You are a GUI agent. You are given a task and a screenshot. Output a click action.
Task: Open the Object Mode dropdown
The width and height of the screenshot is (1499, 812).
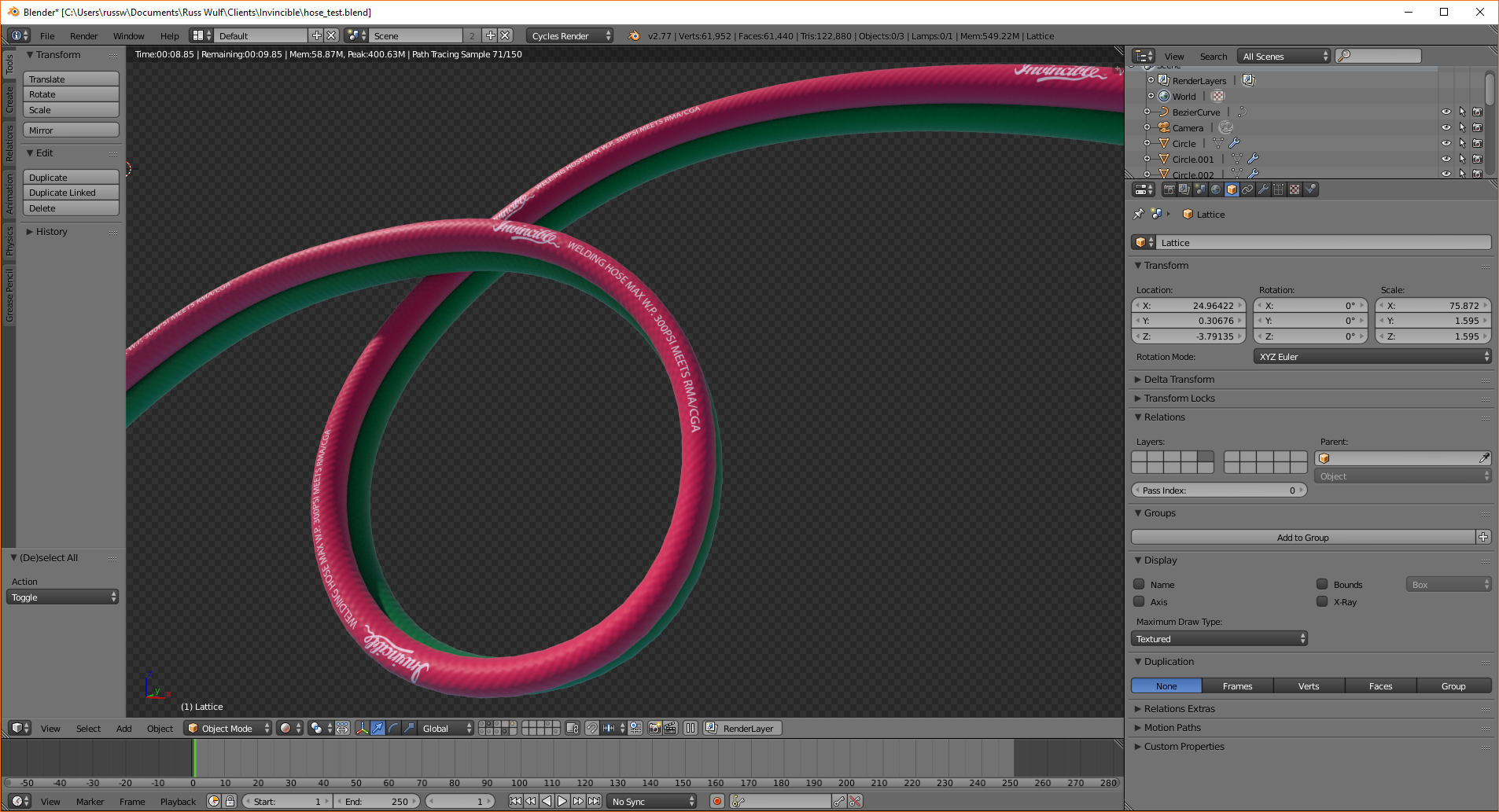coord(227,729)
